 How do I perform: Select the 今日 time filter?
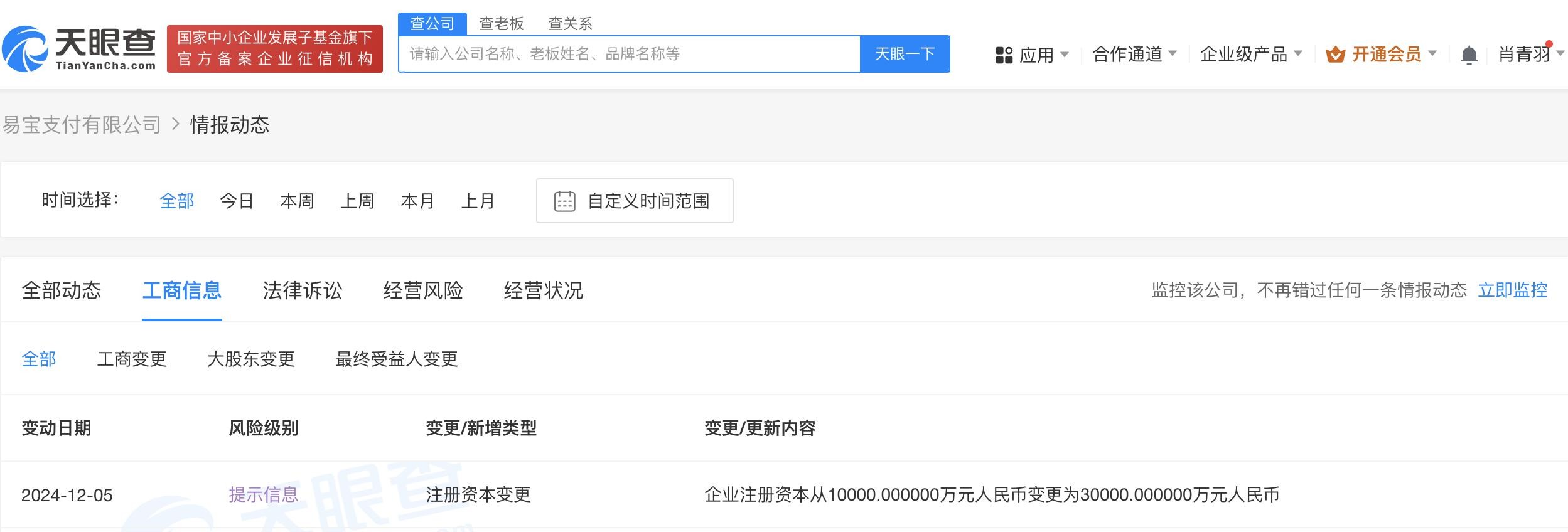click(237, 201)
